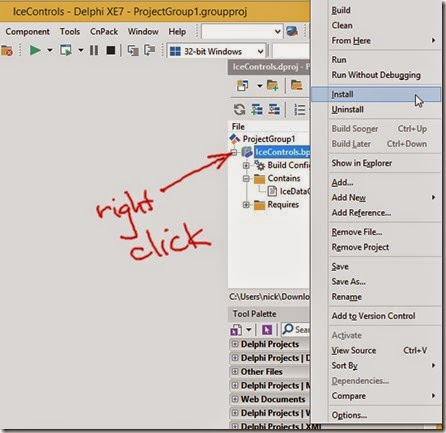
Task: Open the Compare submenu
Action: coord(376,396)
